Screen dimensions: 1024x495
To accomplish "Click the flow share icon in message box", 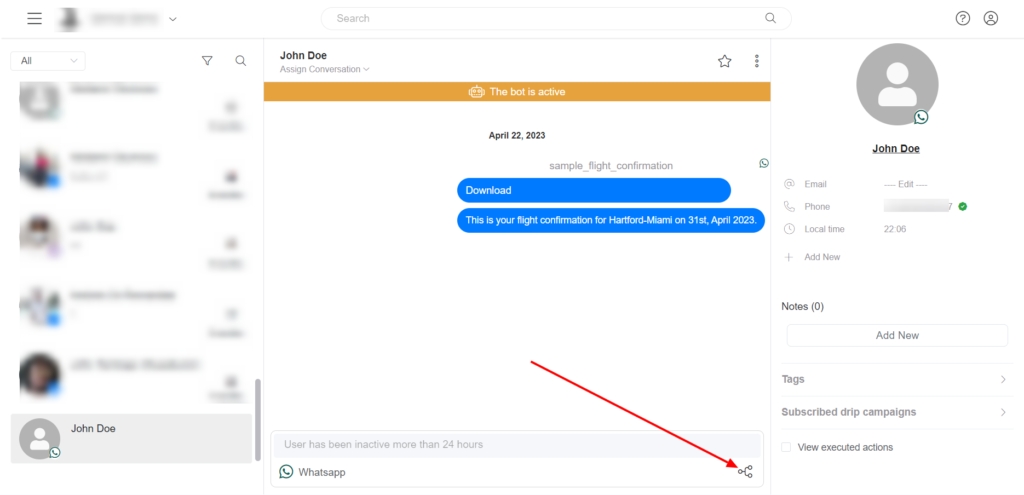I will point(745,471).
